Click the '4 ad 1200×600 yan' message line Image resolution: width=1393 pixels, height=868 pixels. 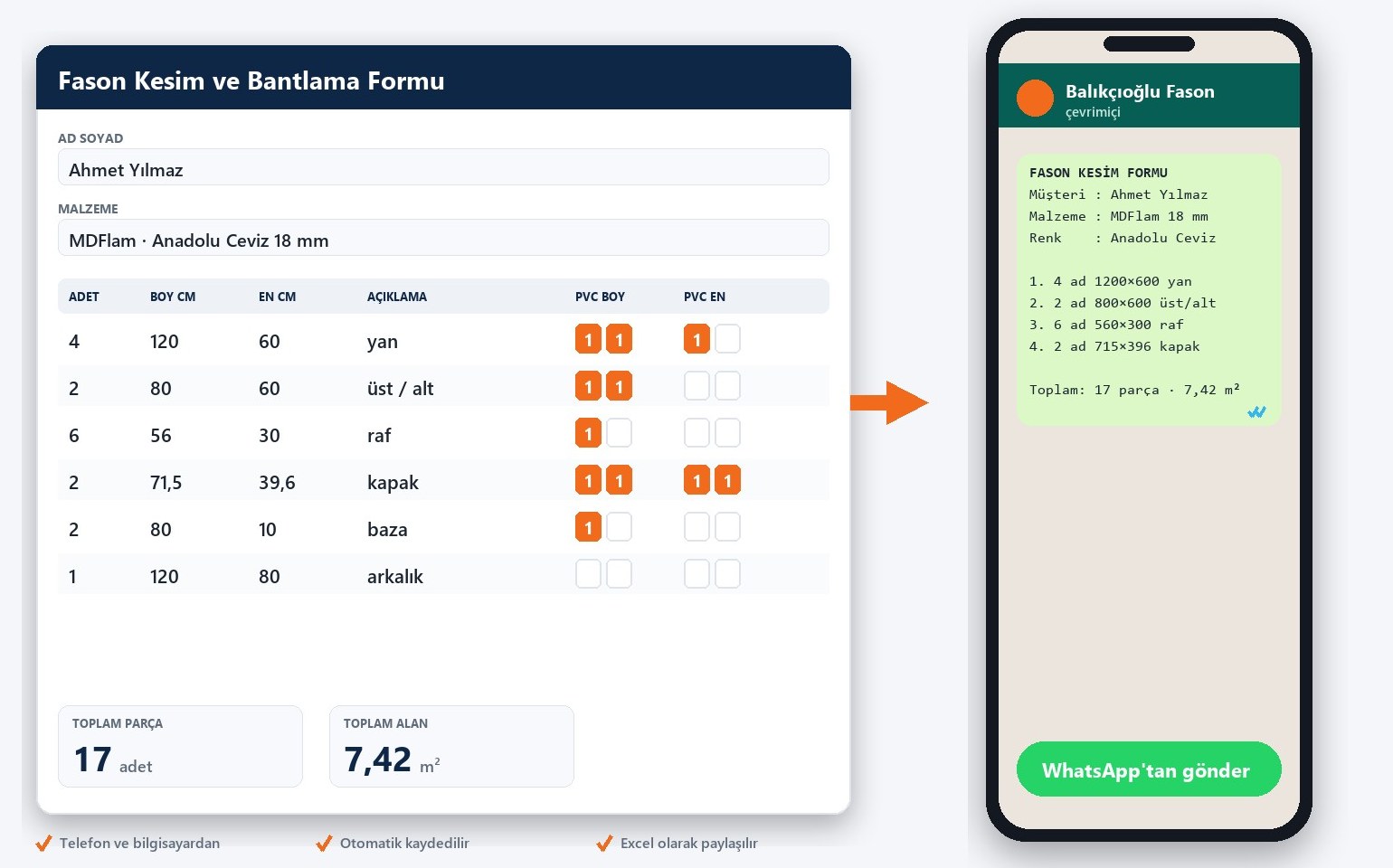click(x=1111, y=281)
